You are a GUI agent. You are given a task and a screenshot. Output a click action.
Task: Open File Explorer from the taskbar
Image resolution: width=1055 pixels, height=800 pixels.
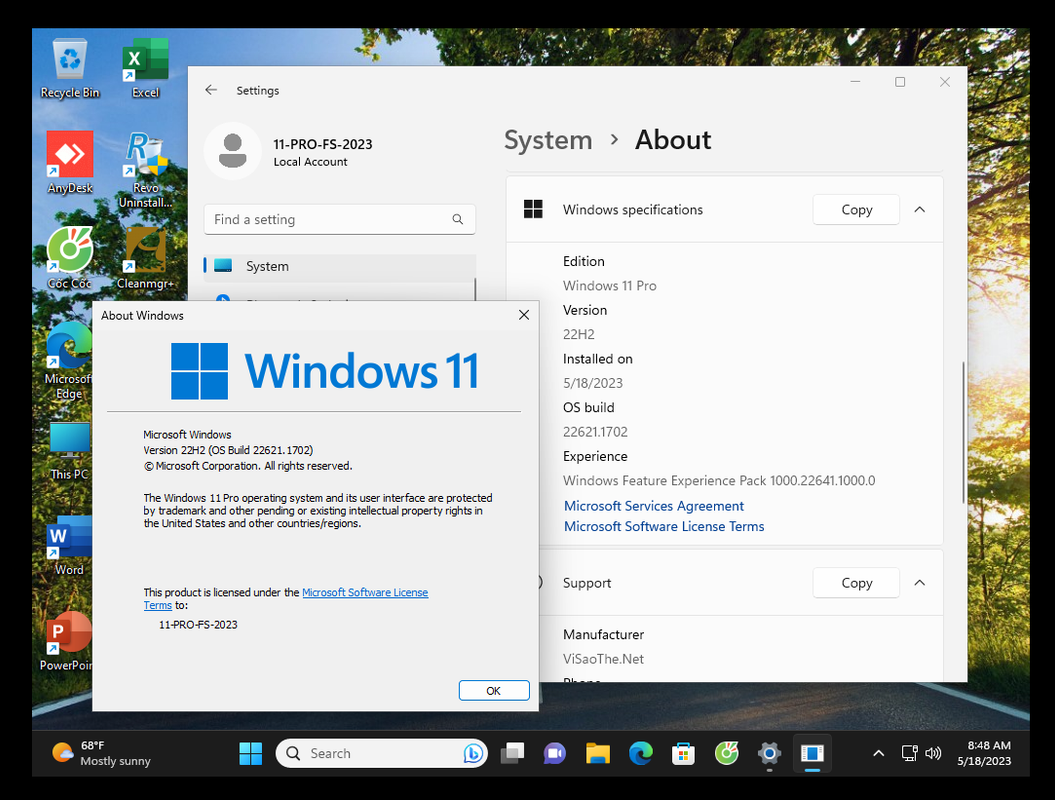[x=597, y=754]
